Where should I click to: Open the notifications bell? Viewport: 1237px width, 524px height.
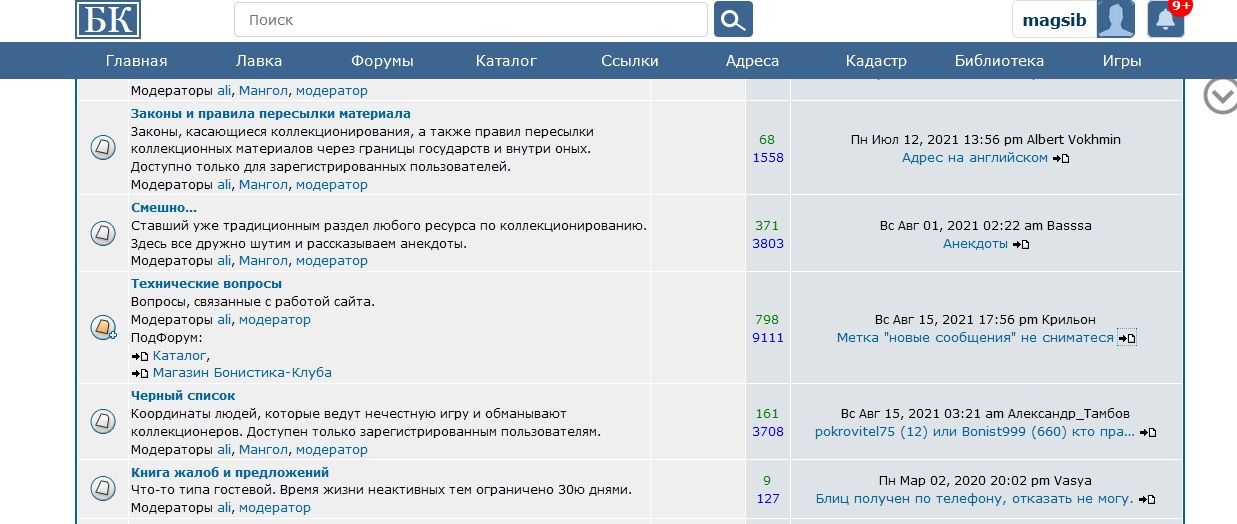point(1165,20)
